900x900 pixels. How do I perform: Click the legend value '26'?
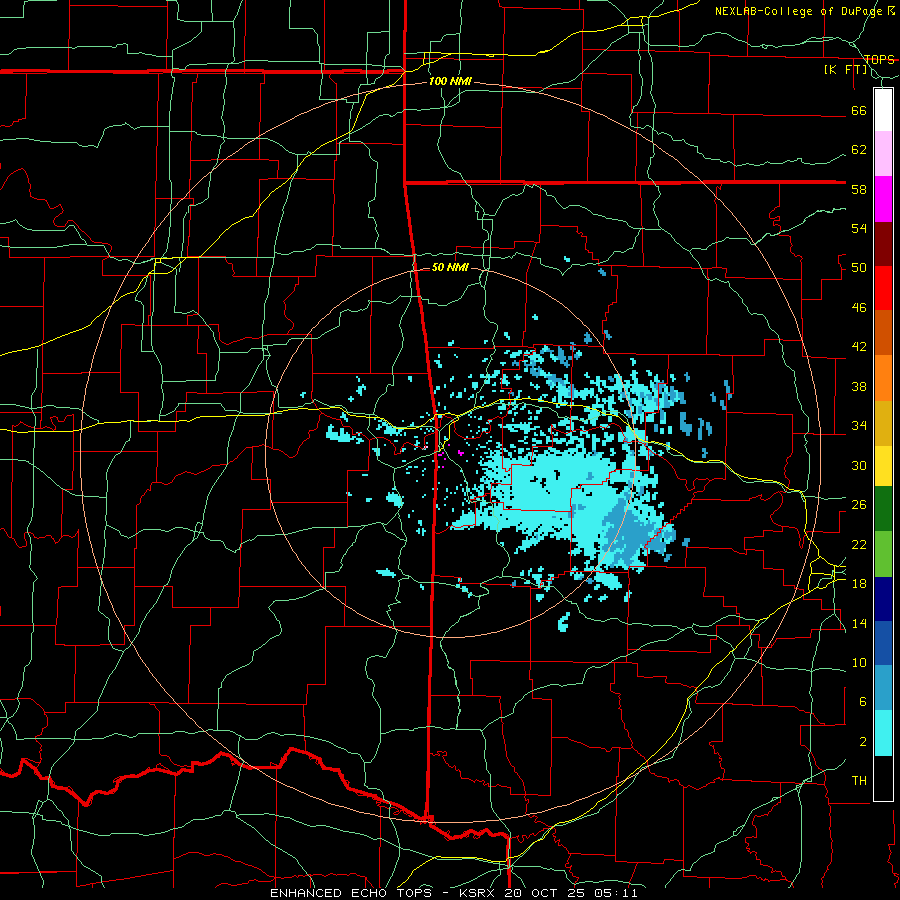point(859,505)
